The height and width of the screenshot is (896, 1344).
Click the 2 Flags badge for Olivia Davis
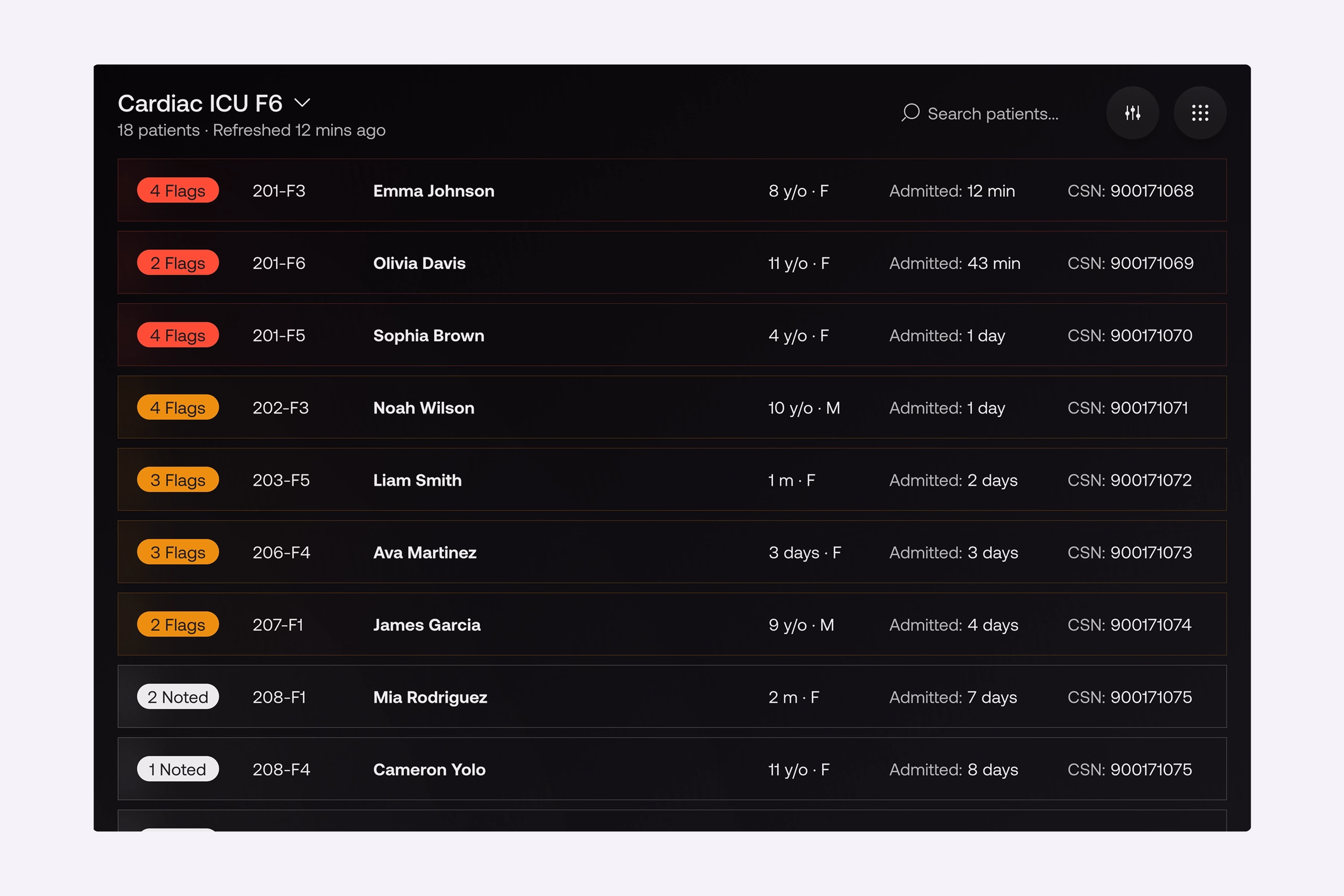(x=178, y=263)
